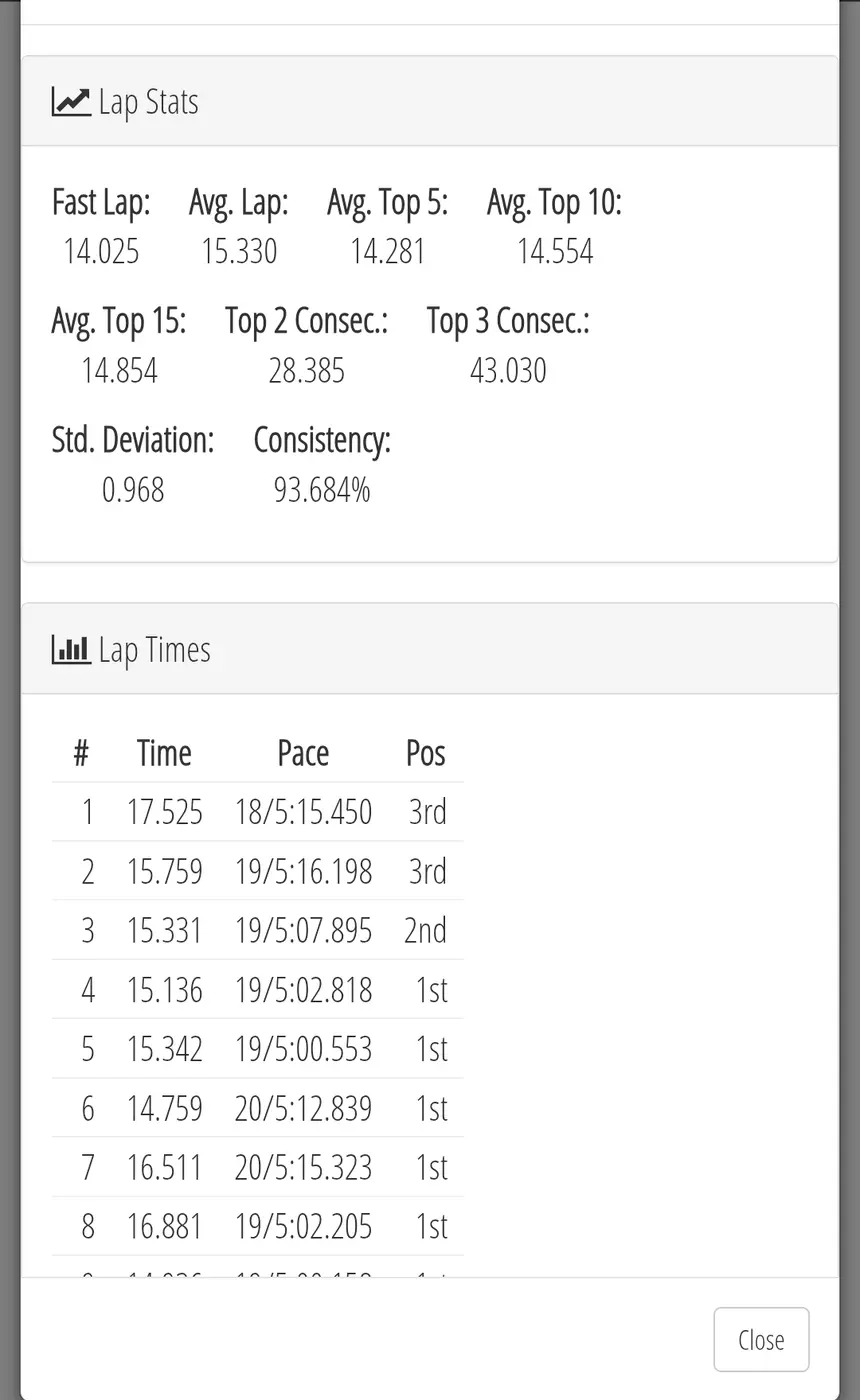The width and height of the screenshot is (860, 1400).
Task: Click the Avg. Top 10 label
Action: point(554,202)
